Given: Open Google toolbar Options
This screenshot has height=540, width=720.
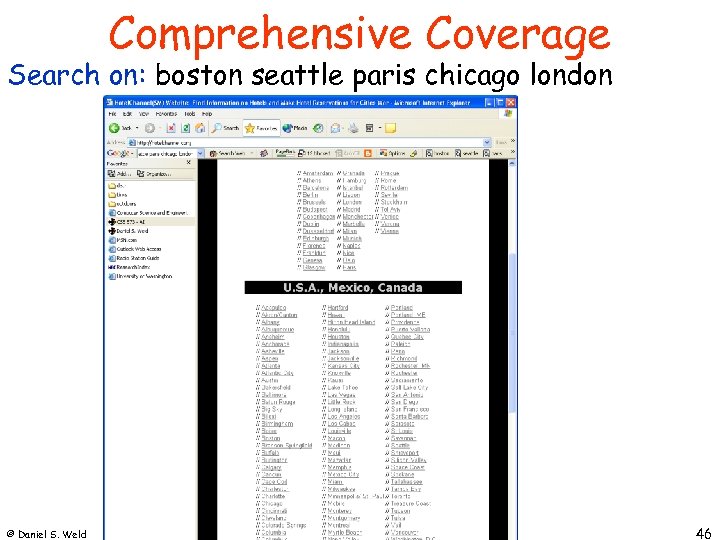Looking at the screenshot, I should 392,154.
